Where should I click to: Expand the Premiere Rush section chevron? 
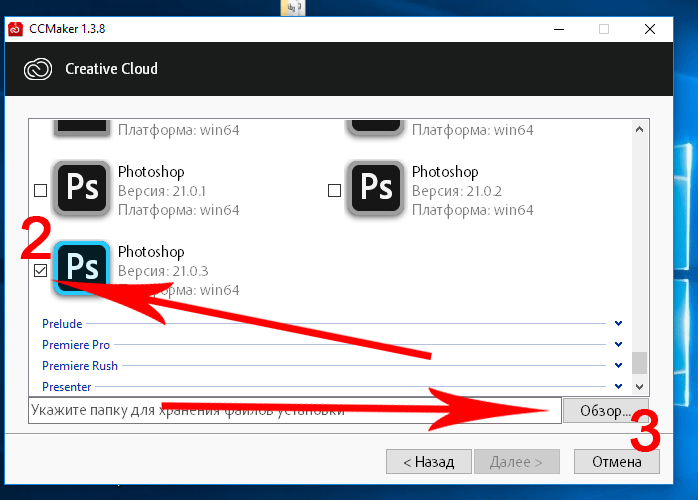(x=618, y=365)
